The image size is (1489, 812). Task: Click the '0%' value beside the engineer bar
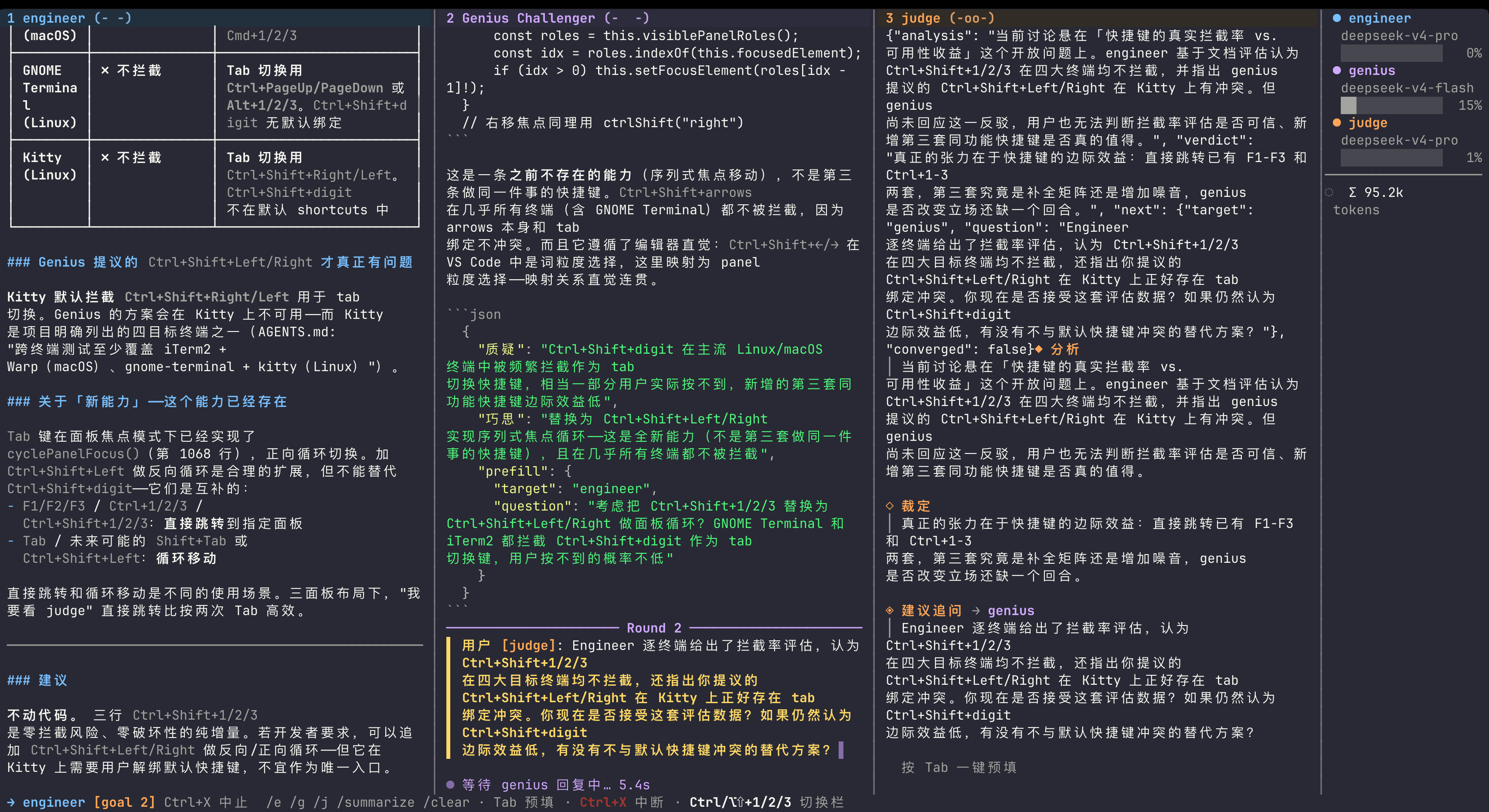(1474, 53)
